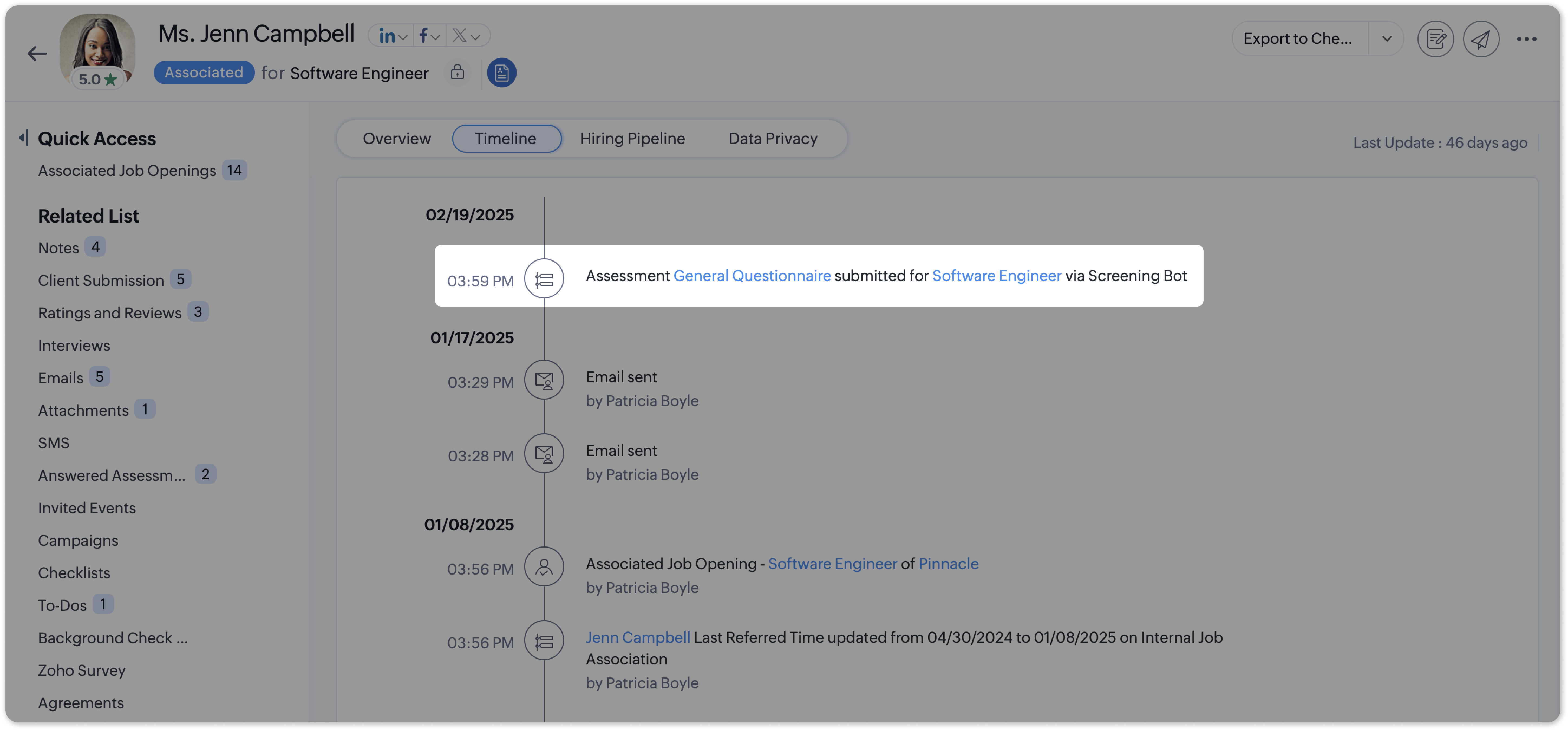The image size is (1568, 730).
Task: Click the back arrow icon
Action: point(37,54)
